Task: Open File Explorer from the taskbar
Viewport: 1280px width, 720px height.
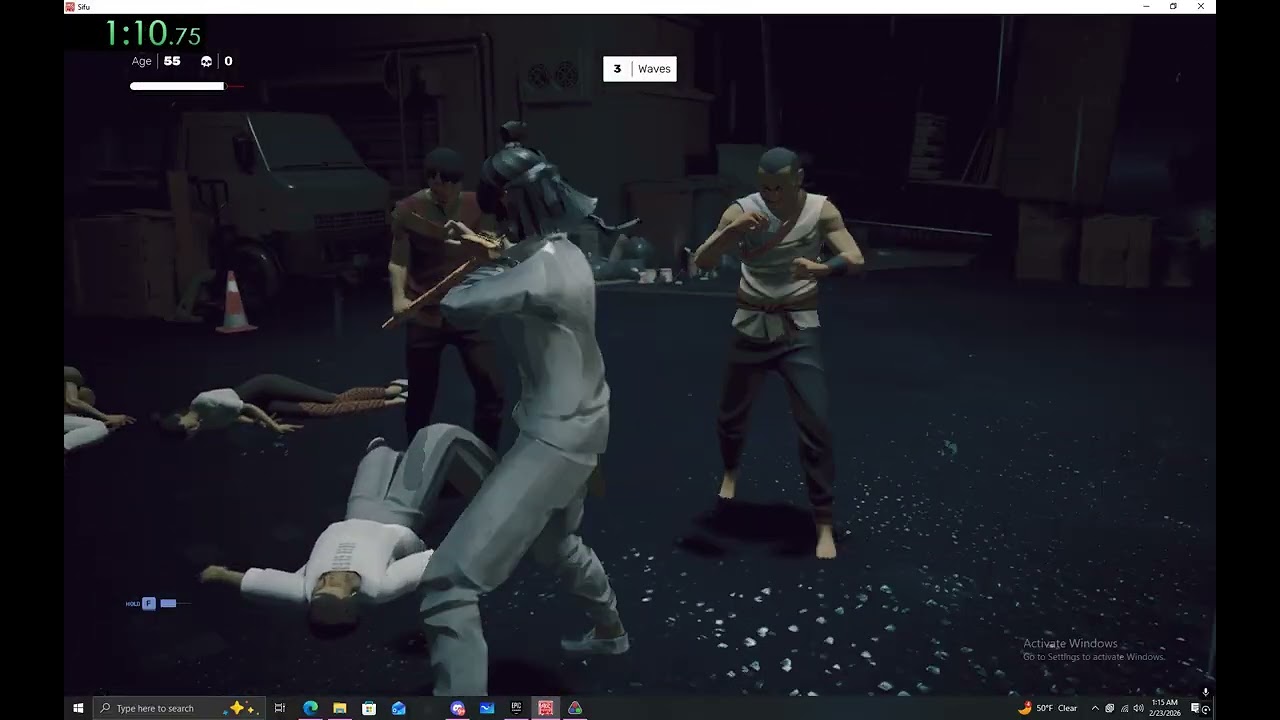Action: (340, 708)
